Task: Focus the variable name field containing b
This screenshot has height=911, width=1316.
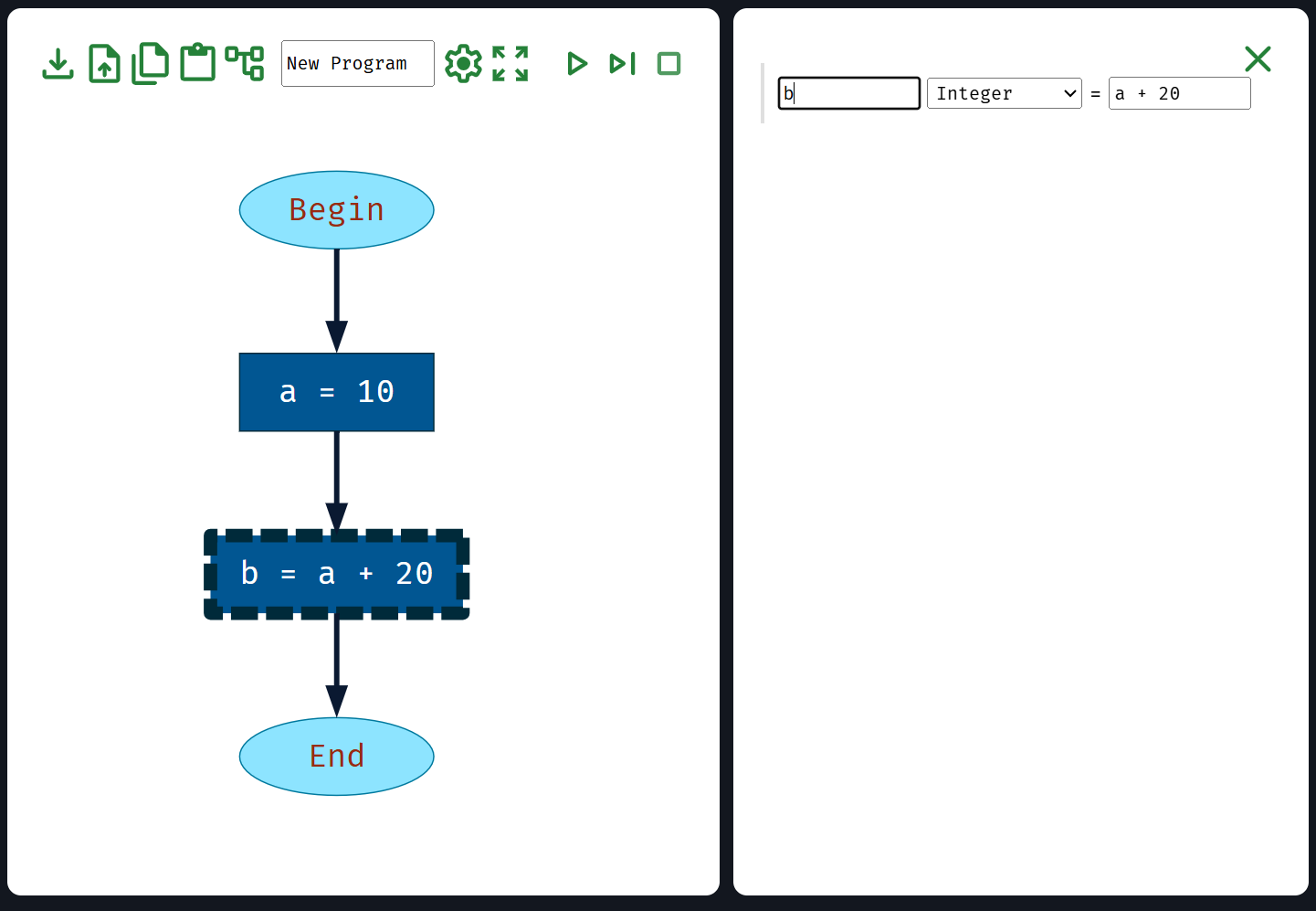Action: coord(848,93)
